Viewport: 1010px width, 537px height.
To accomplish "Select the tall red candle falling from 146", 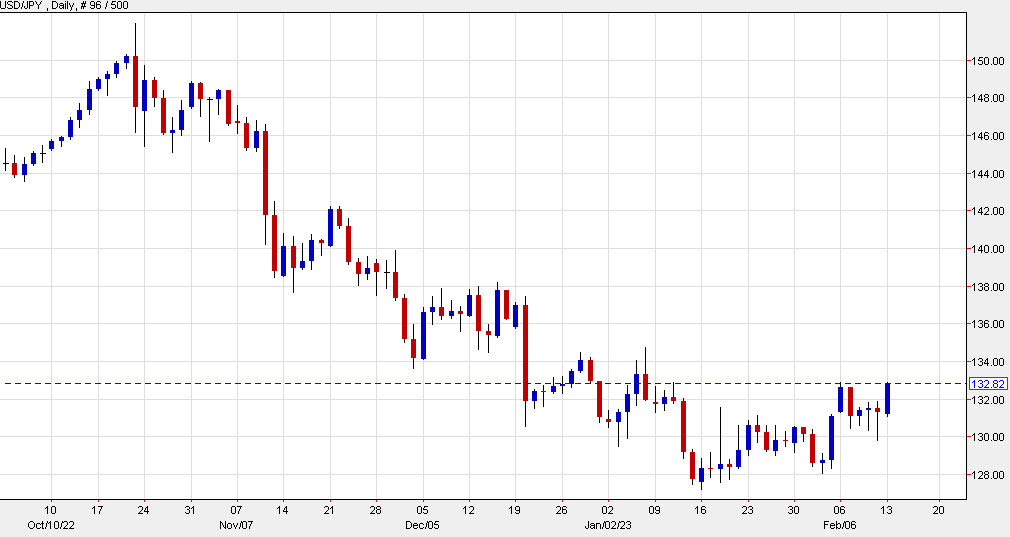I will 265,173.
